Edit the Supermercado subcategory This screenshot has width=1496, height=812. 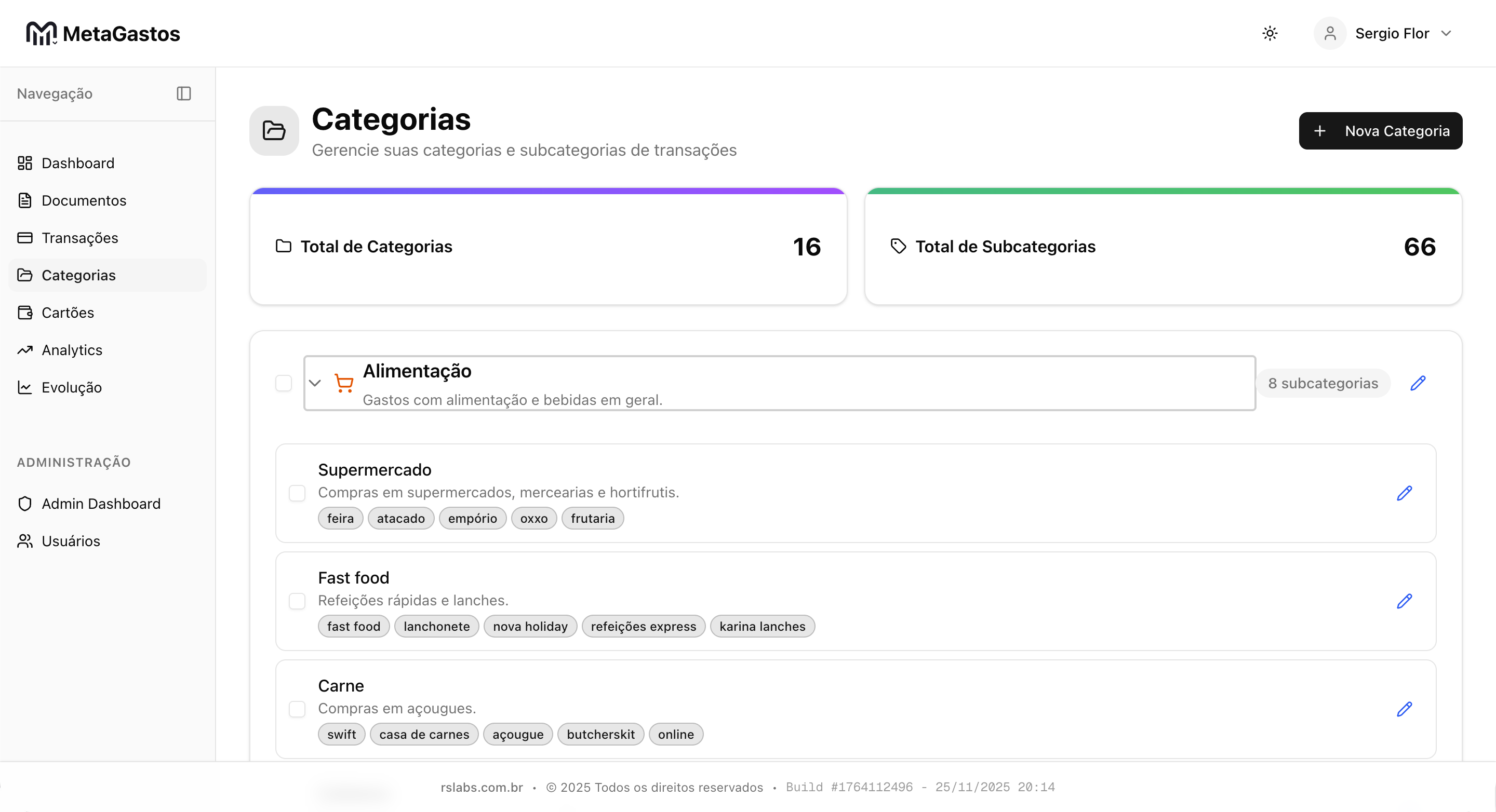coord(1404,493)
